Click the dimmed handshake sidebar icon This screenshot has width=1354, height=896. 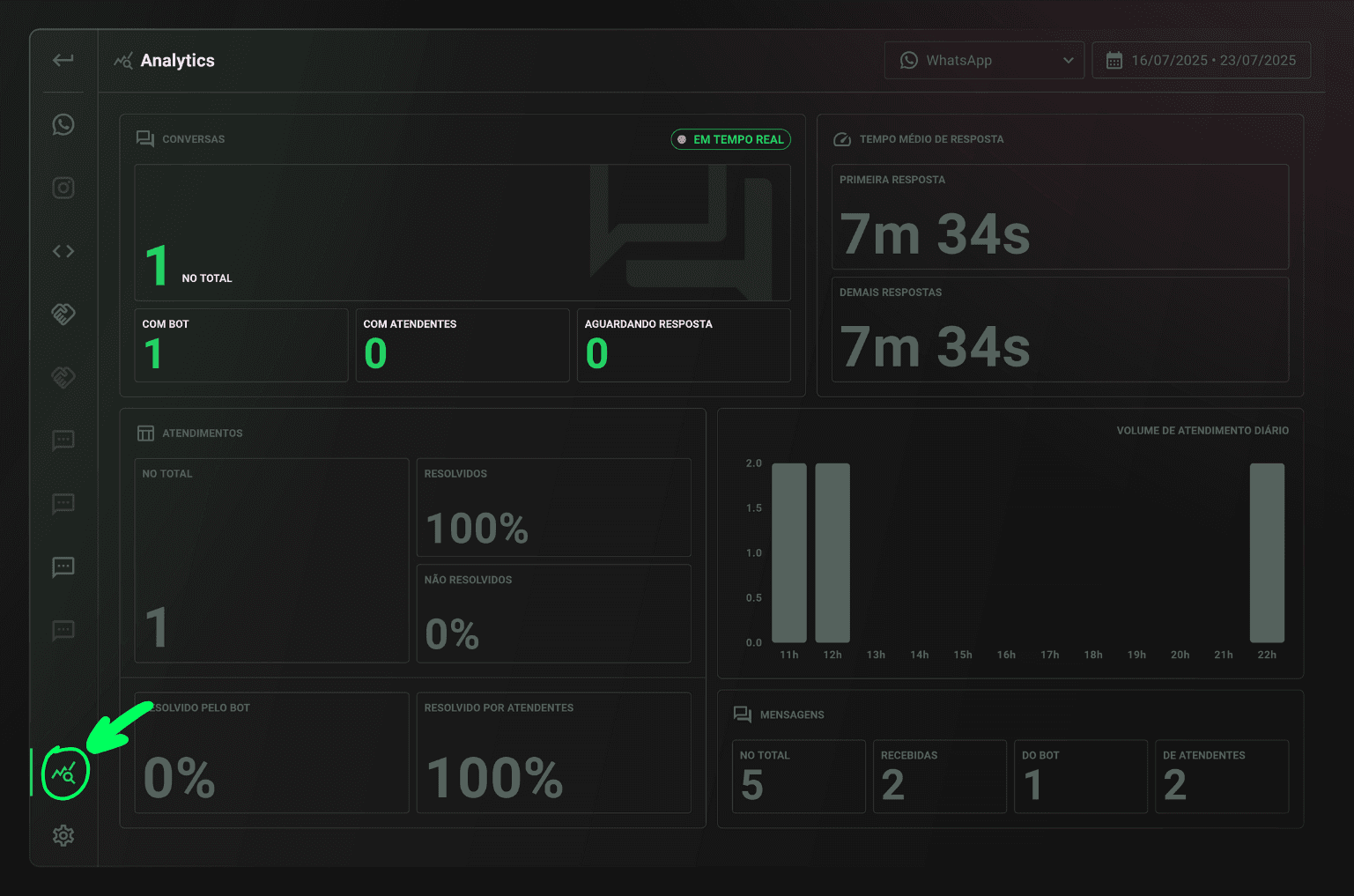63,377
